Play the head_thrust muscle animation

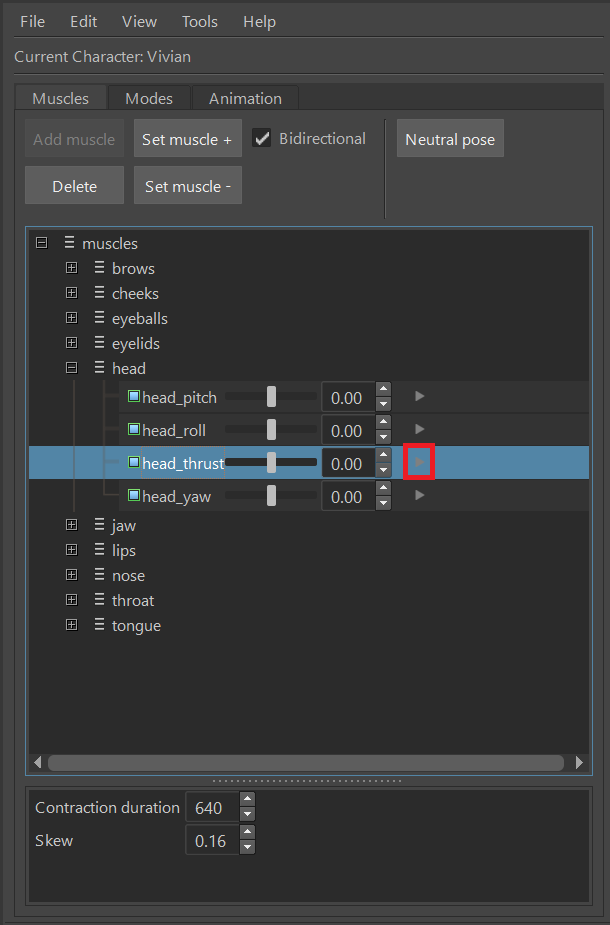[x=419, y=462]
